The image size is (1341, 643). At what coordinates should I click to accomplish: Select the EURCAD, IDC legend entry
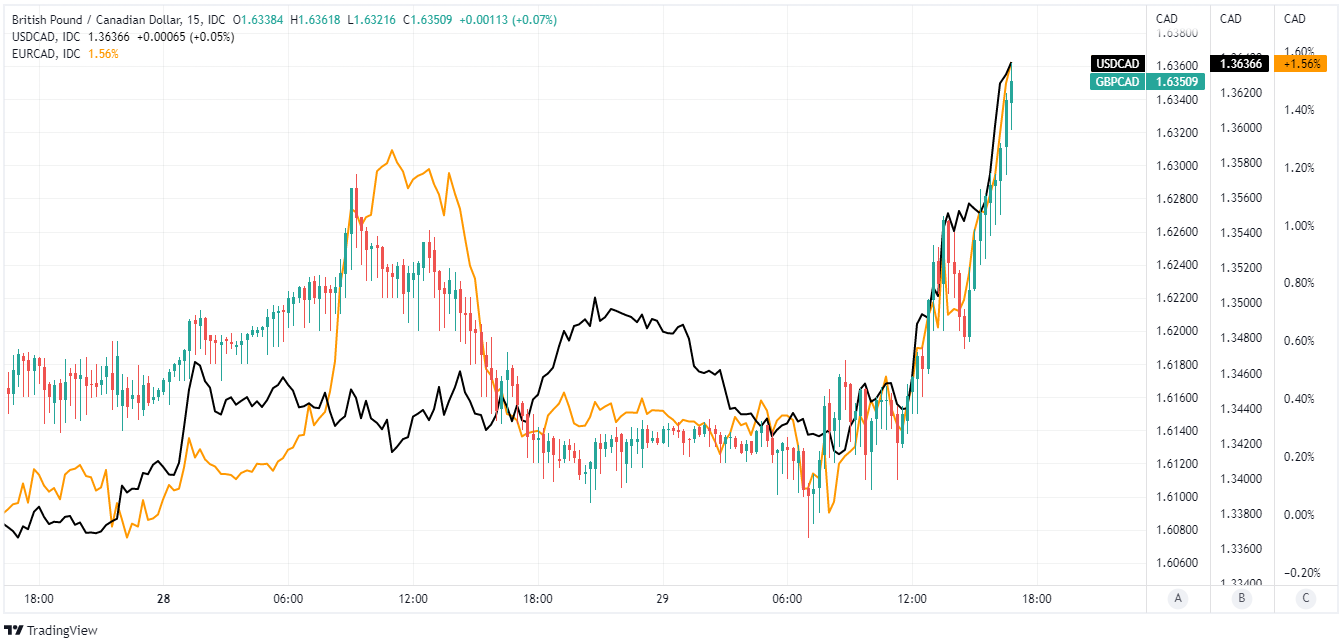(46, 54)
